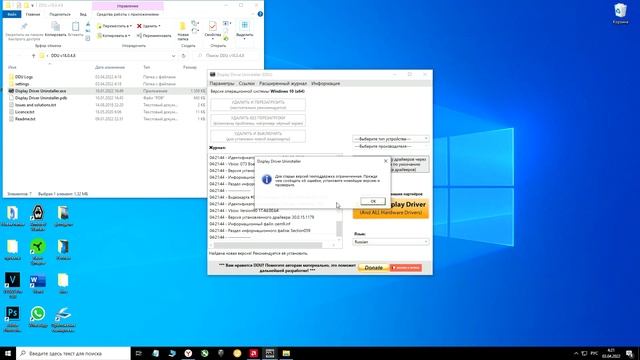Click the Свойства checkmark icon in the ribbon
This screenshot has height=360, width=640.
pos(212,26)
